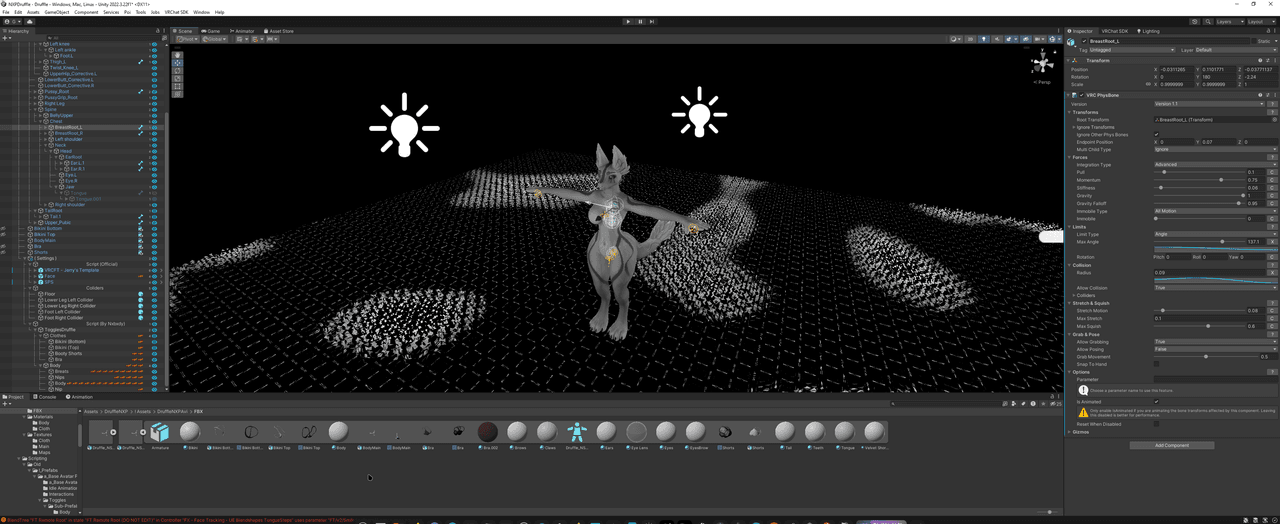This screenshot has height=524, width=1280.
Task: Select the Tongue material thumbnail
Action: pos(845,431)
